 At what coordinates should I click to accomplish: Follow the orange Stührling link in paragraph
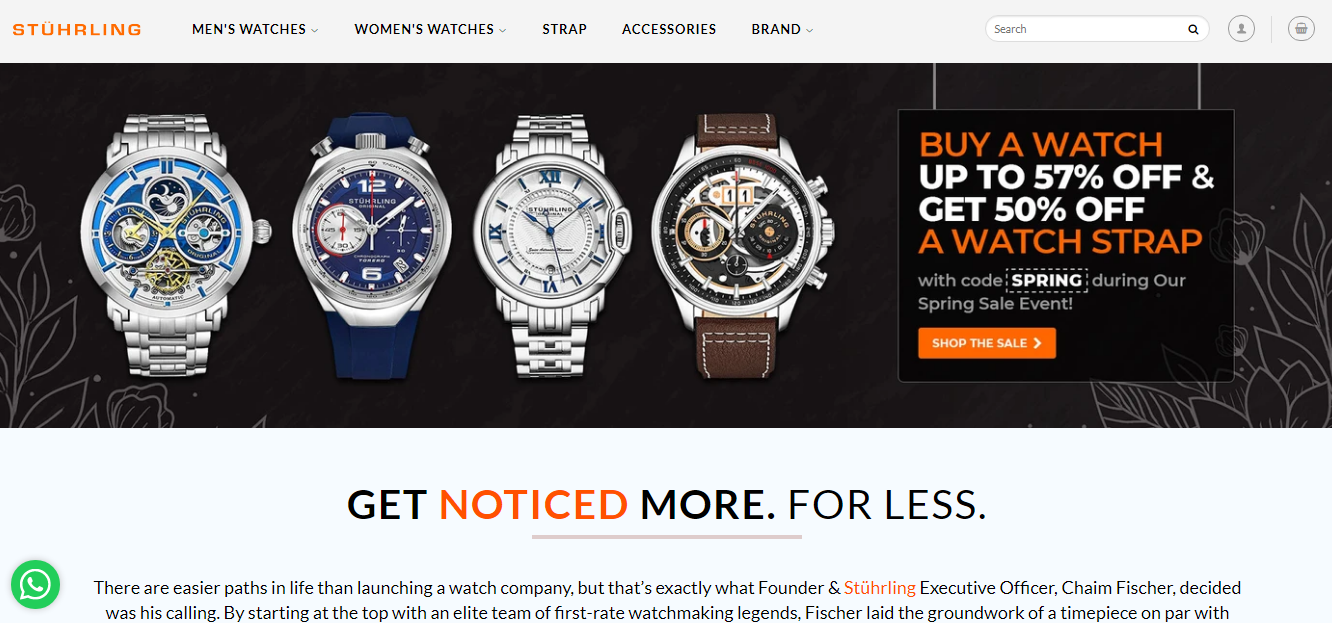coord(880,587)
